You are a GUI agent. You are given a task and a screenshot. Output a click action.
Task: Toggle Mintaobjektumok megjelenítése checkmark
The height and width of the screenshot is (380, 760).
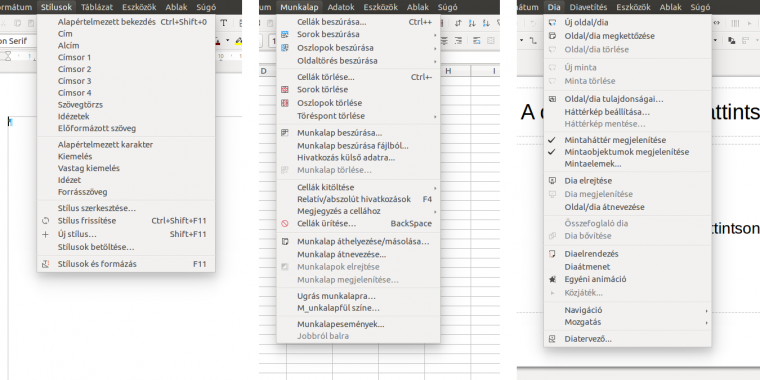[x=552, y=152]
